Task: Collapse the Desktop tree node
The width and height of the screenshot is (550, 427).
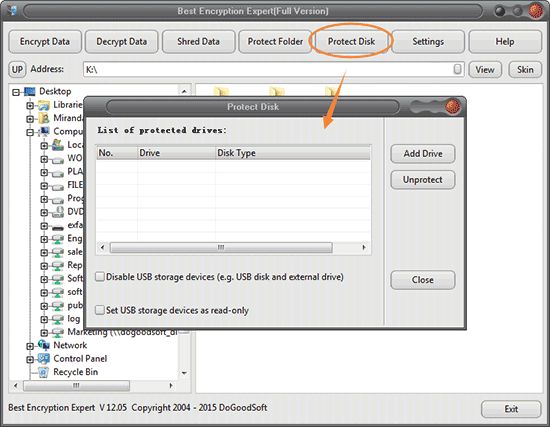Action: 16,92
